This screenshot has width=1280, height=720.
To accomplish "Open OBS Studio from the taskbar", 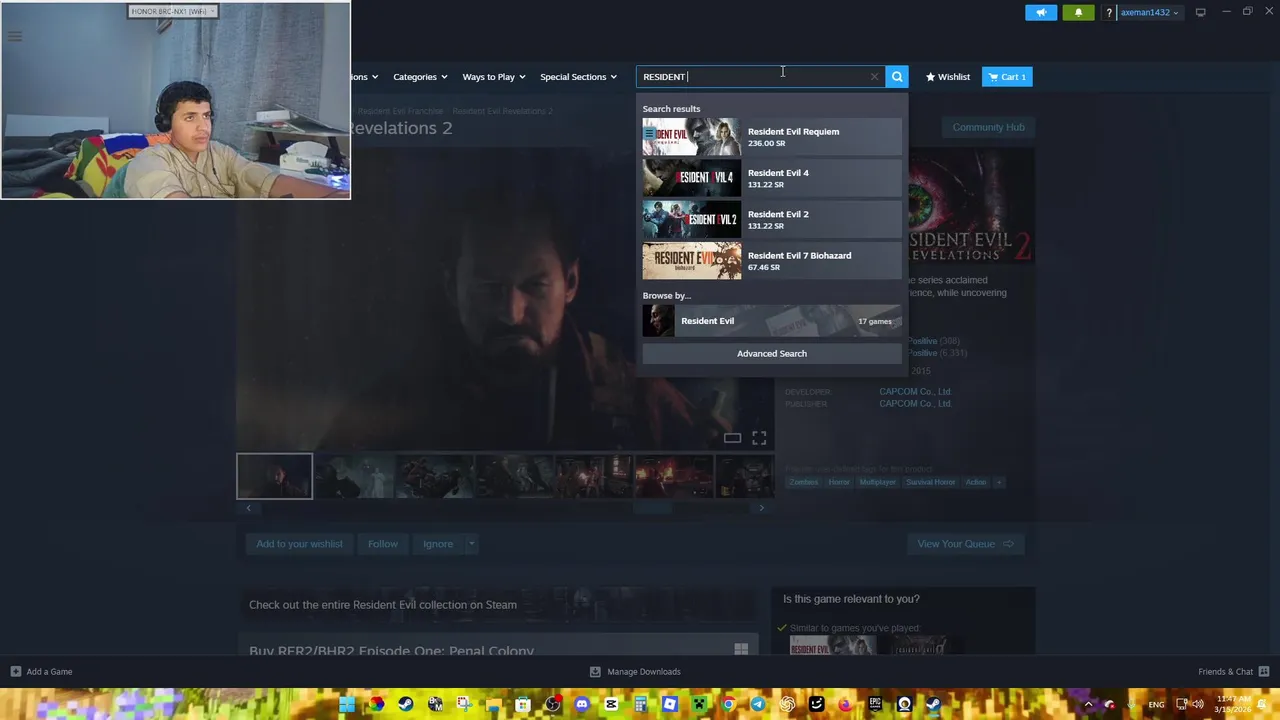I will tap(552, 704).
